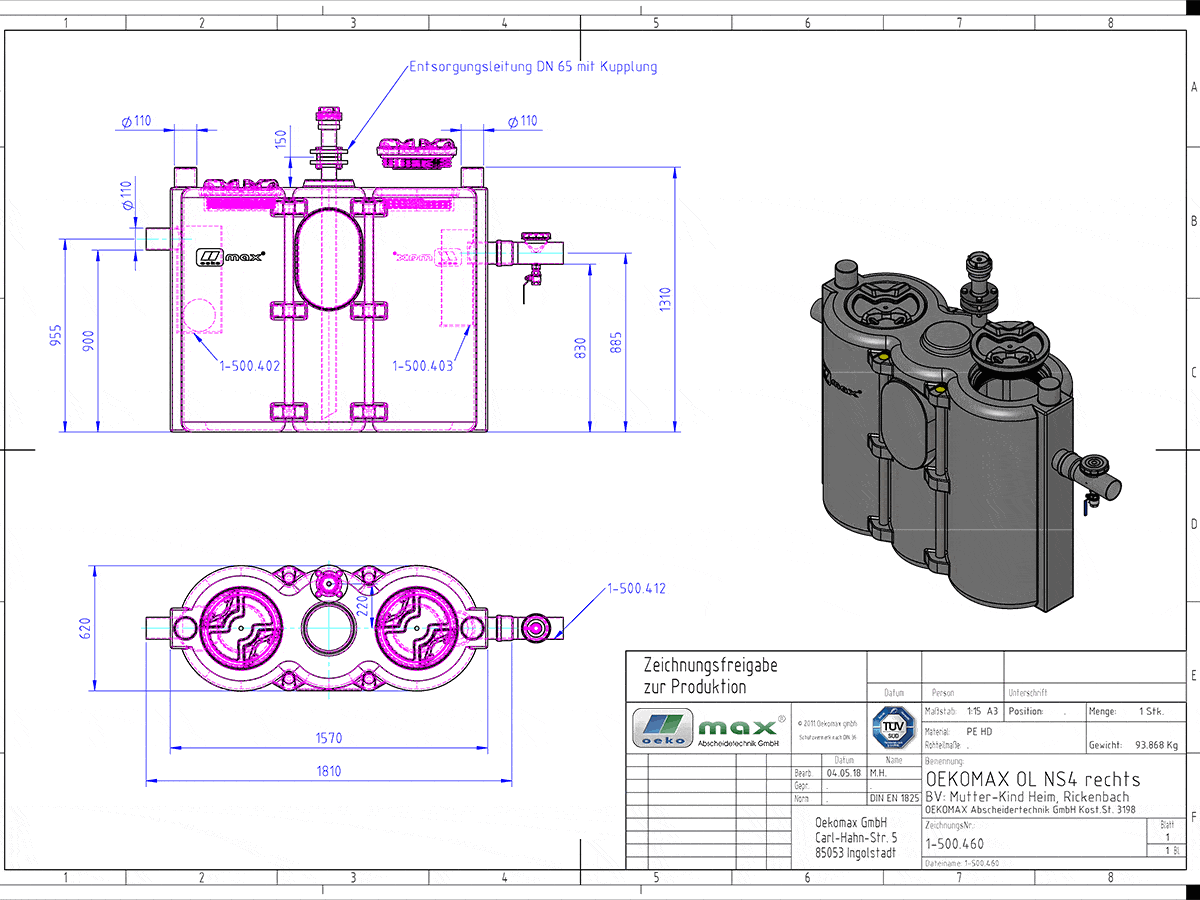
Task: Click the 'Entsorgungsleitung DN 65 mit Kupplung' annotation
Action: coord(533,67)
